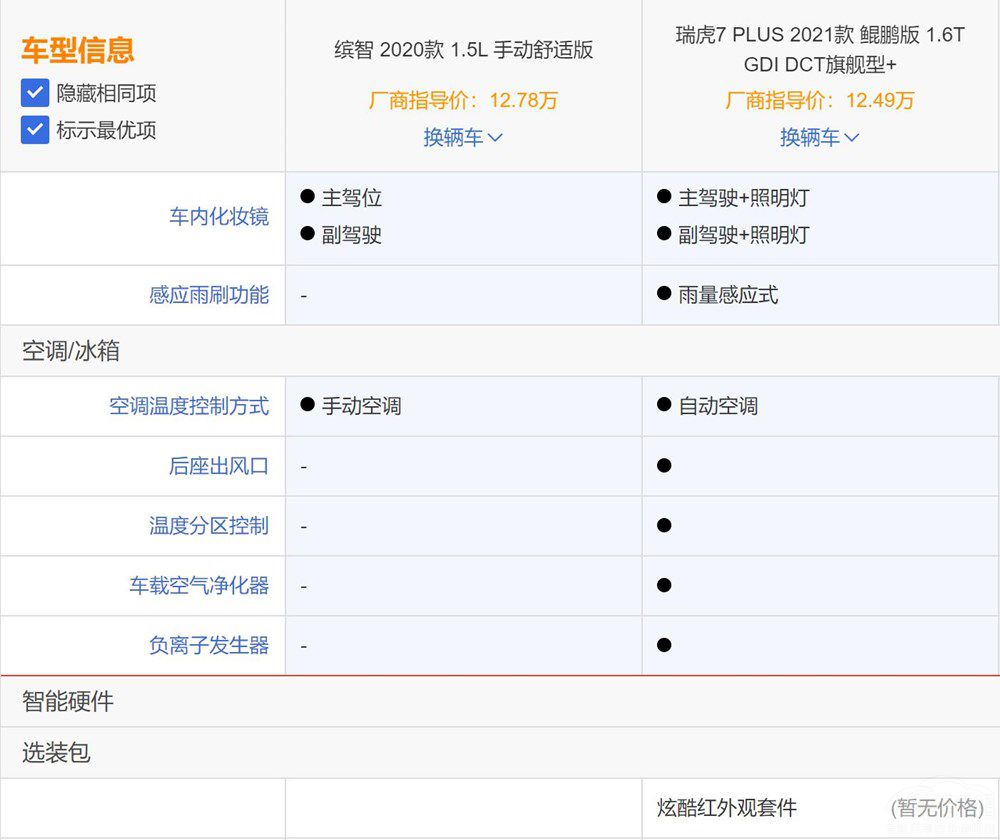Select the 负离子发生器 parameter link
1000x840 pixels.
point(208,646)
